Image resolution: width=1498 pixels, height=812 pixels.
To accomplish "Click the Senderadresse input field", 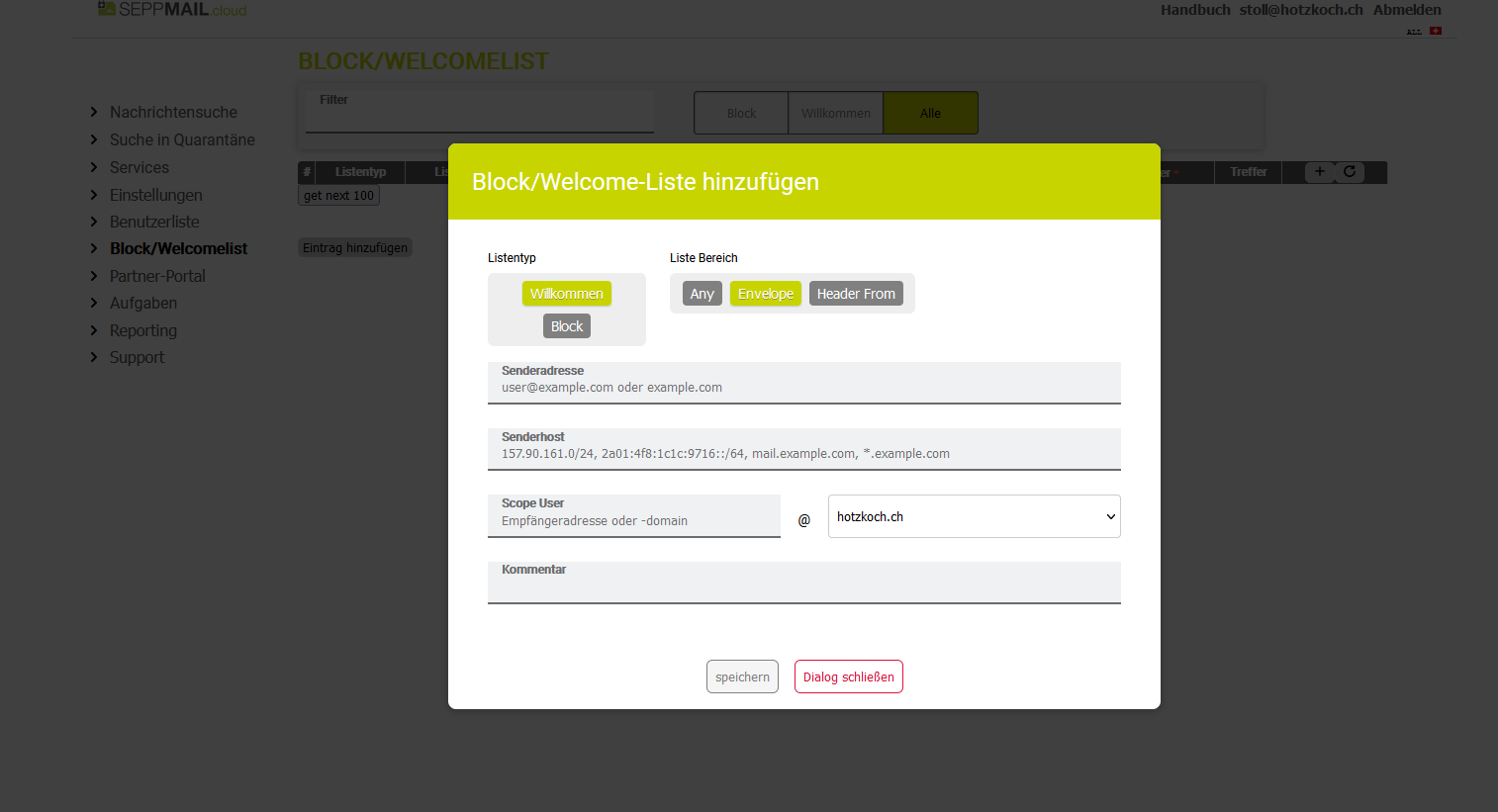I will pos(803,388).
